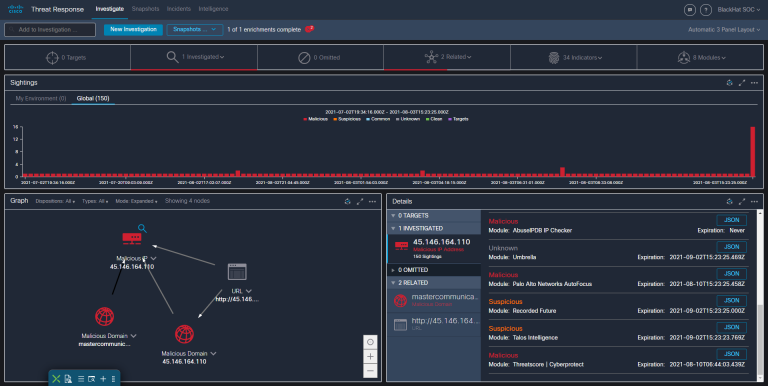Collapse the 0 TARGETS section
The image size is (768, 386).
pyautogui.click(x=434, y=216)
